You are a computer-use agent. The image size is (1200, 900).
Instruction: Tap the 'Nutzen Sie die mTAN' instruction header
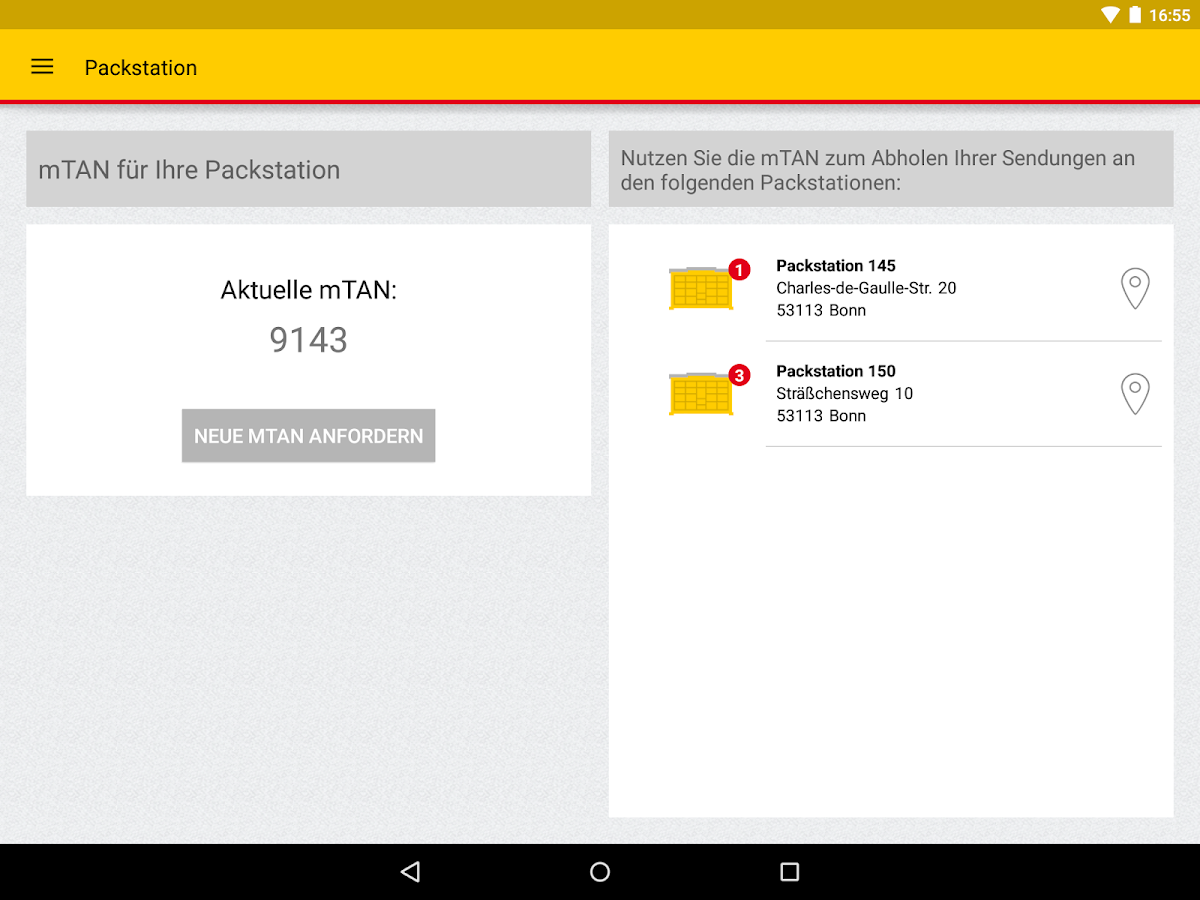(890, 169)
